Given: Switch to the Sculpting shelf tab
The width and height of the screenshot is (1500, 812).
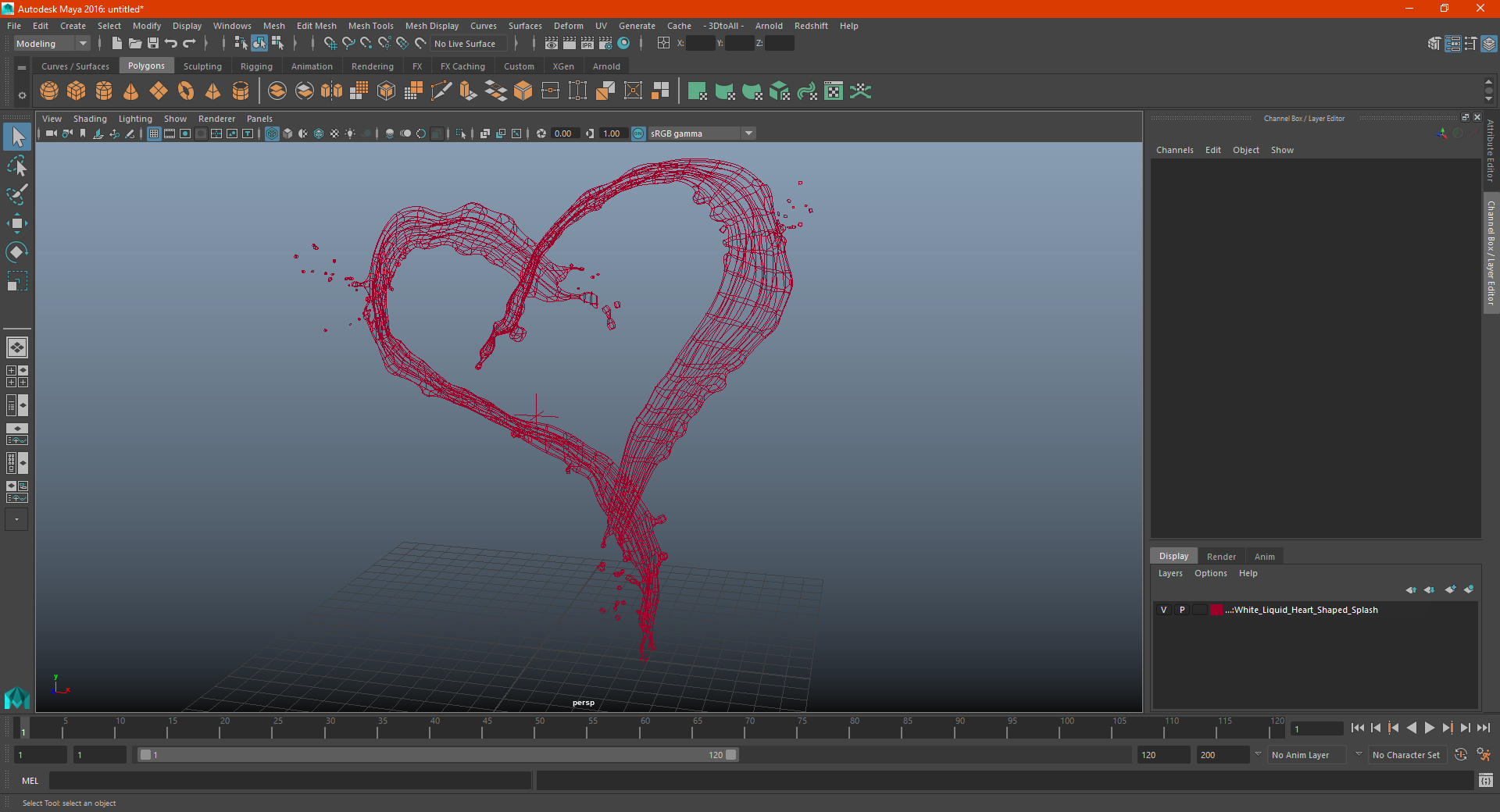Looking at the screenshot, I should click(202, 66).
